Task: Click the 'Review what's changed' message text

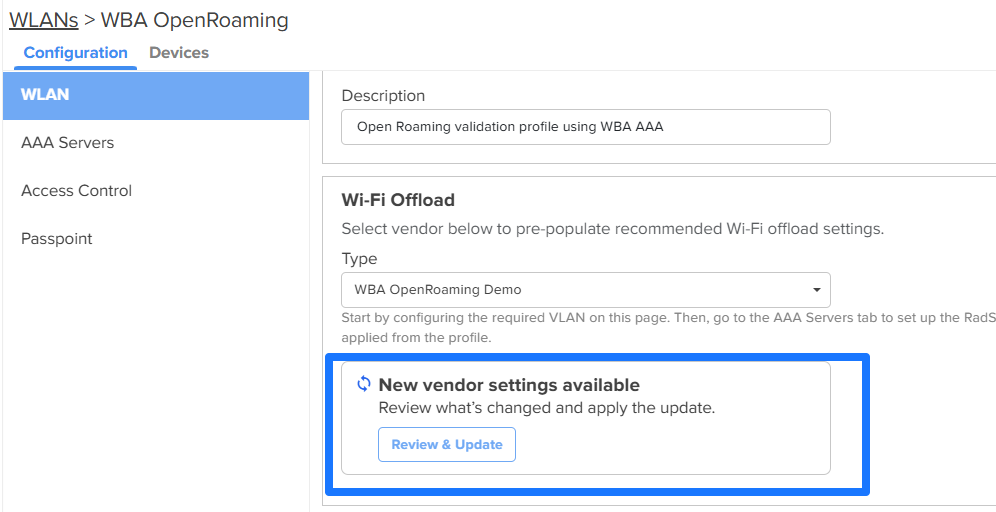Action: point(547,408)
